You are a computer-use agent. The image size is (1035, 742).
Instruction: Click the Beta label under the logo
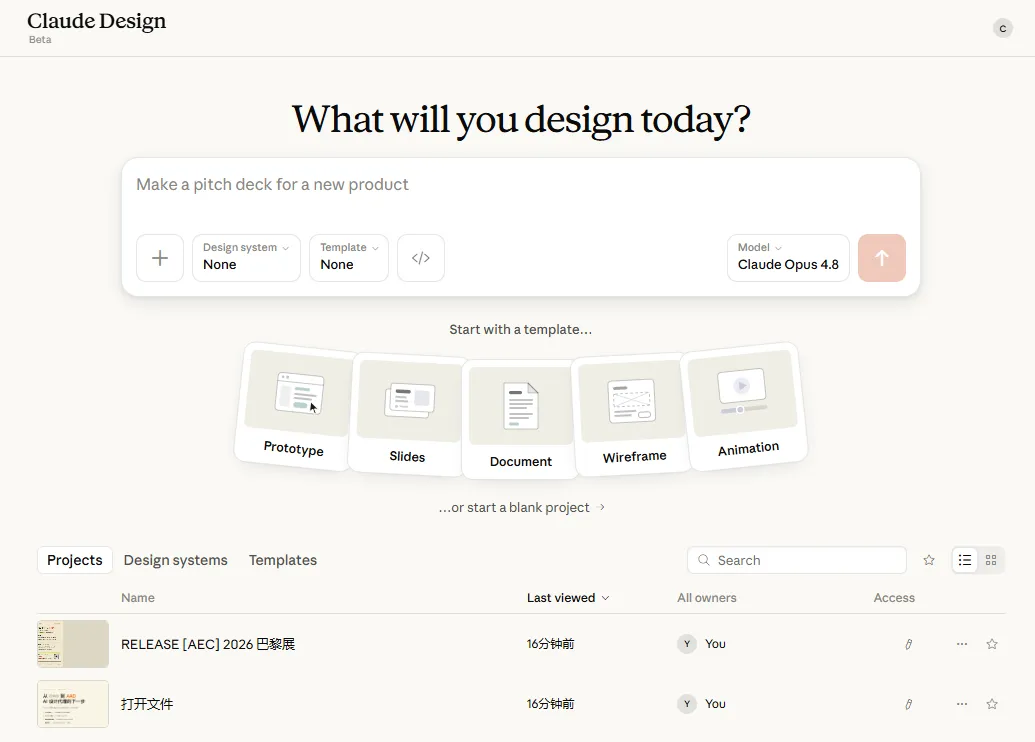point(40,40)
